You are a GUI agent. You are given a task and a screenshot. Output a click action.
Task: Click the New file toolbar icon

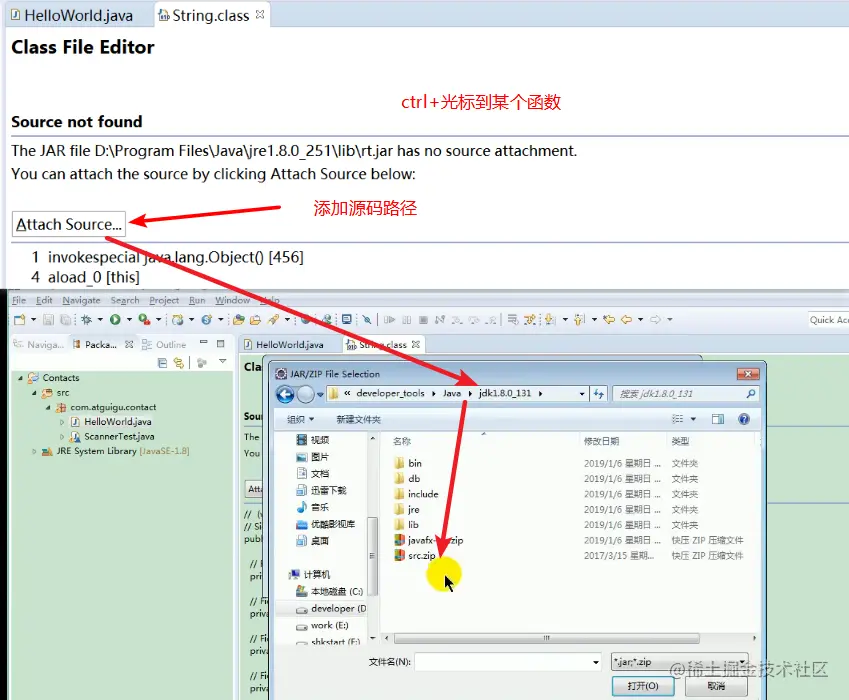click(x=19, y=319)
